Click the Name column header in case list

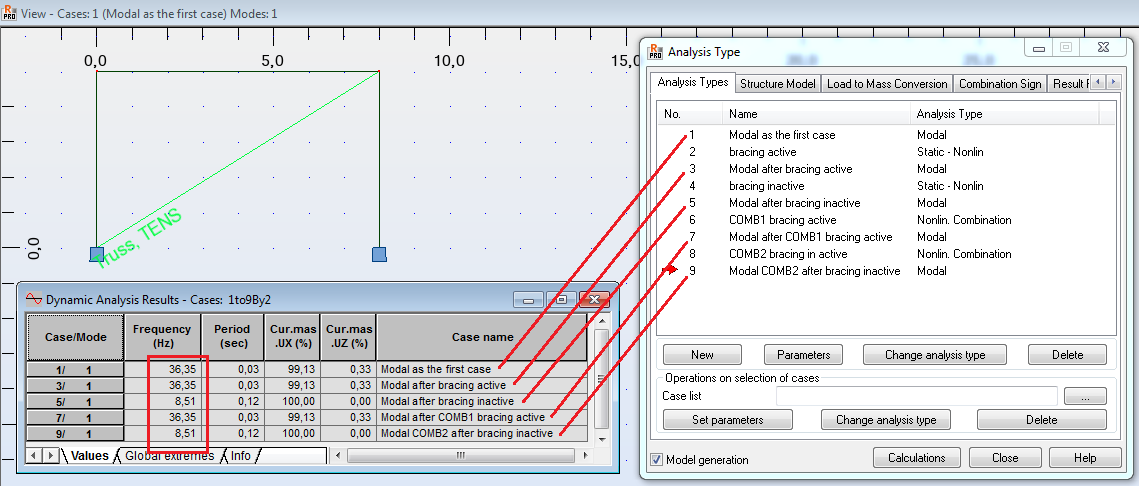click(x=816, y=113)
